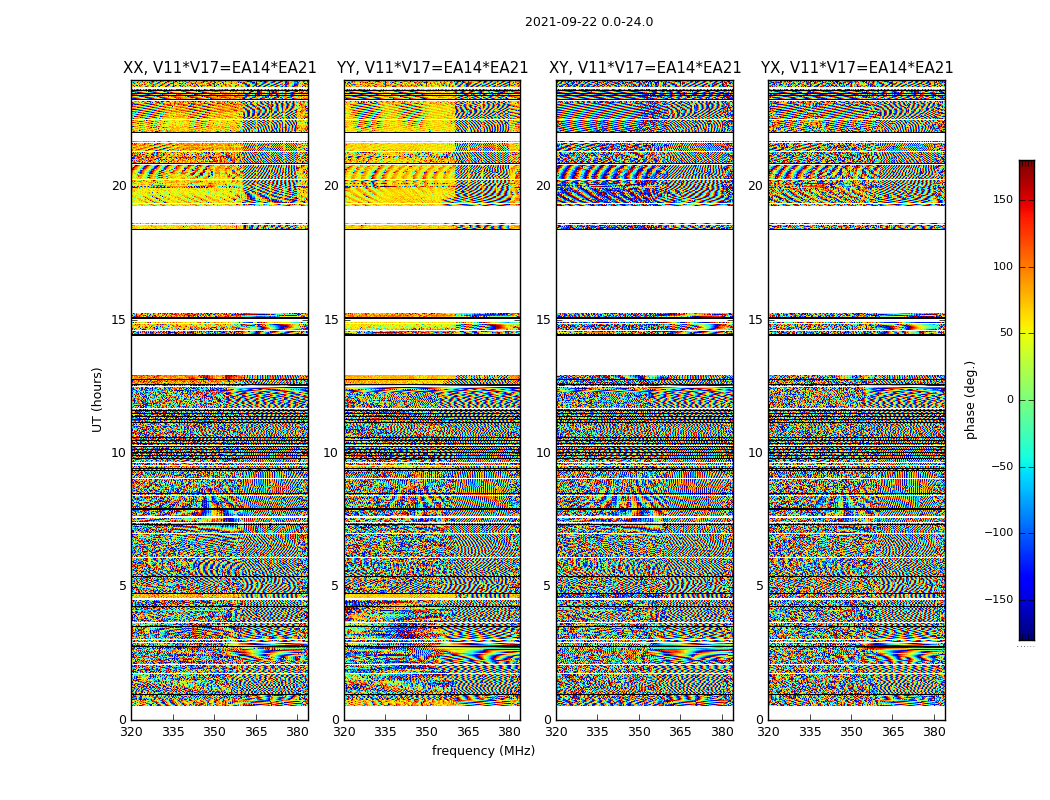Click the YY phase waterfall plot
Viewport: 1050px width, 800px height.
pos(433,400)
